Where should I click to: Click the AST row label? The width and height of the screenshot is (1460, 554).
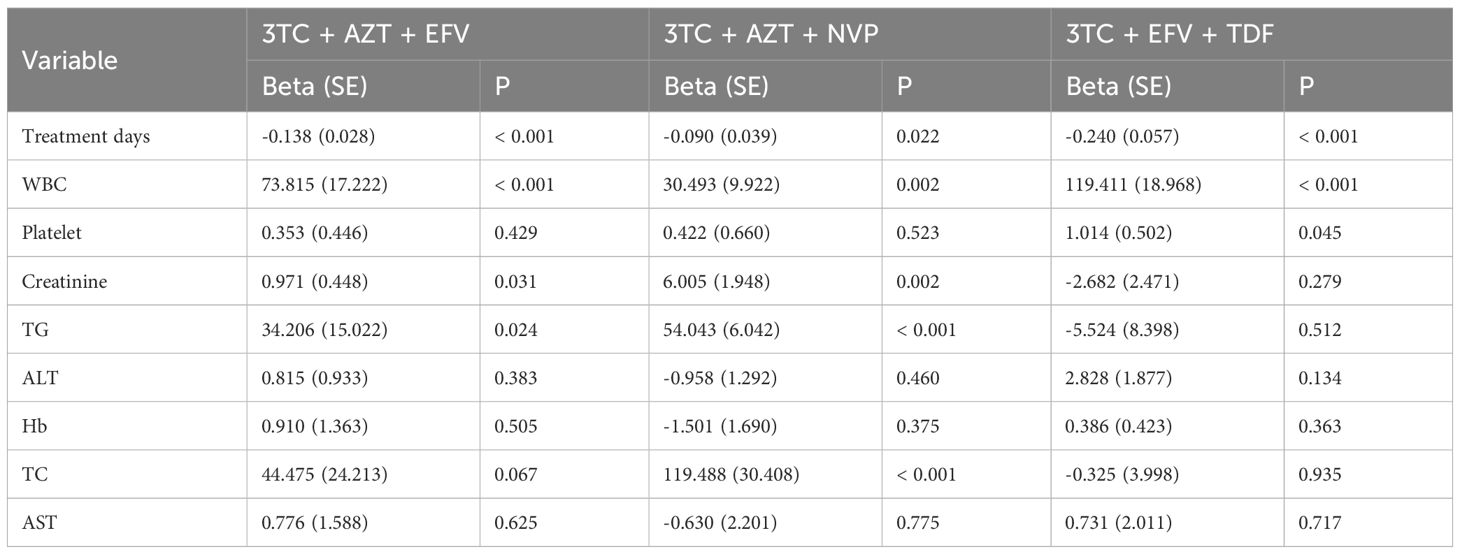click(x=37, y=524)
